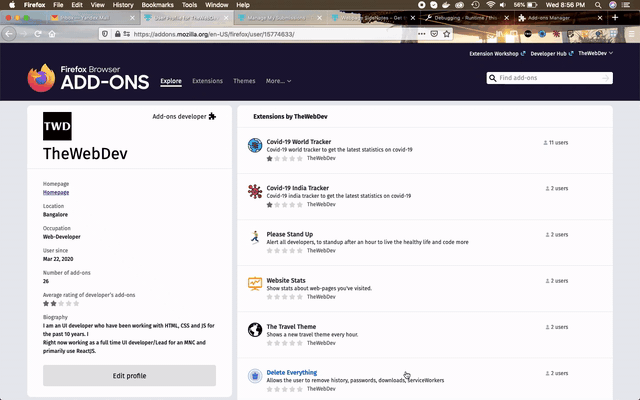The width and height of the screenshot is (640, 400).
Task: Open macOS Spotlight search
Action: click(598, 5)
